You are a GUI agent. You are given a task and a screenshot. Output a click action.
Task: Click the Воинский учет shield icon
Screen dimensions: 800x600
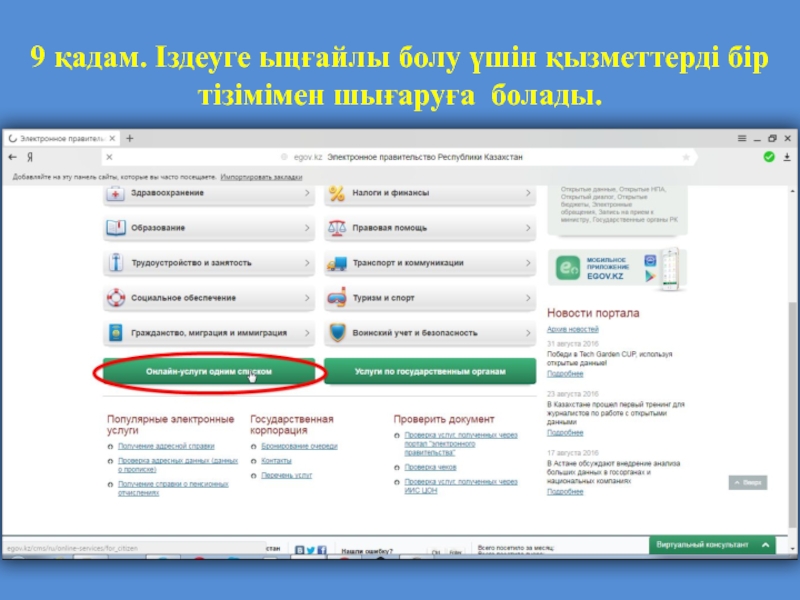click(x=337, y=332)
